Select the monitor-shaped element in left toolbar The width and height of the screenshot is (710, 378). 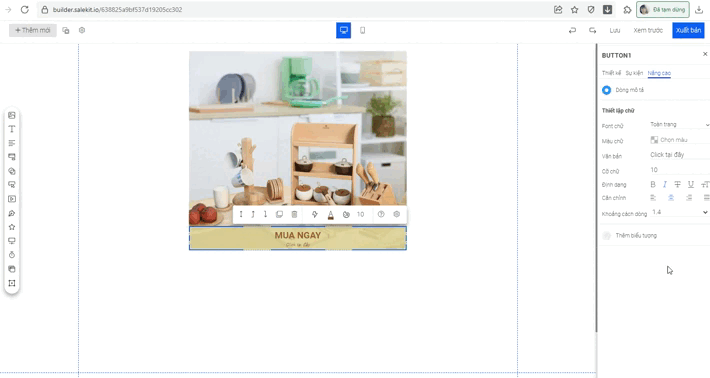pyautogui.click(x=12, y=241)
